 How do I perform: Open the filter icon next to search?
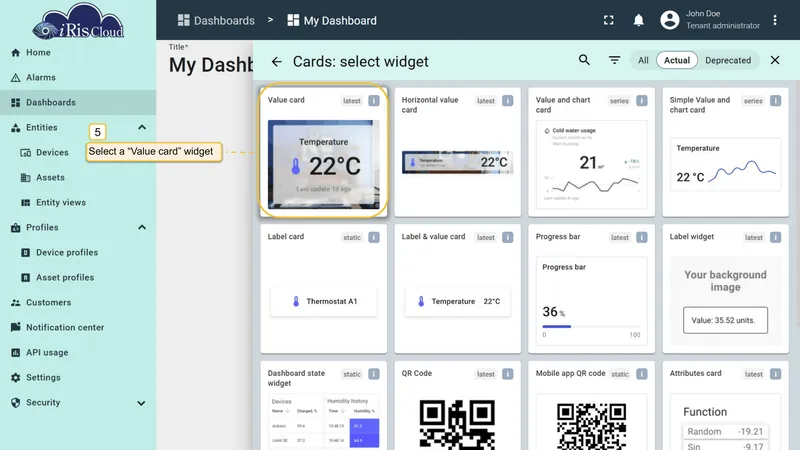pos(614,60)
